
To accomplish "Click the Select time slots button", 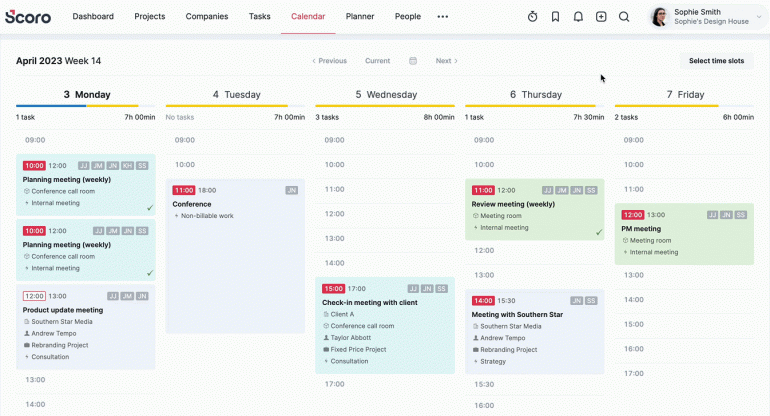I will click(x=716, y=61).
